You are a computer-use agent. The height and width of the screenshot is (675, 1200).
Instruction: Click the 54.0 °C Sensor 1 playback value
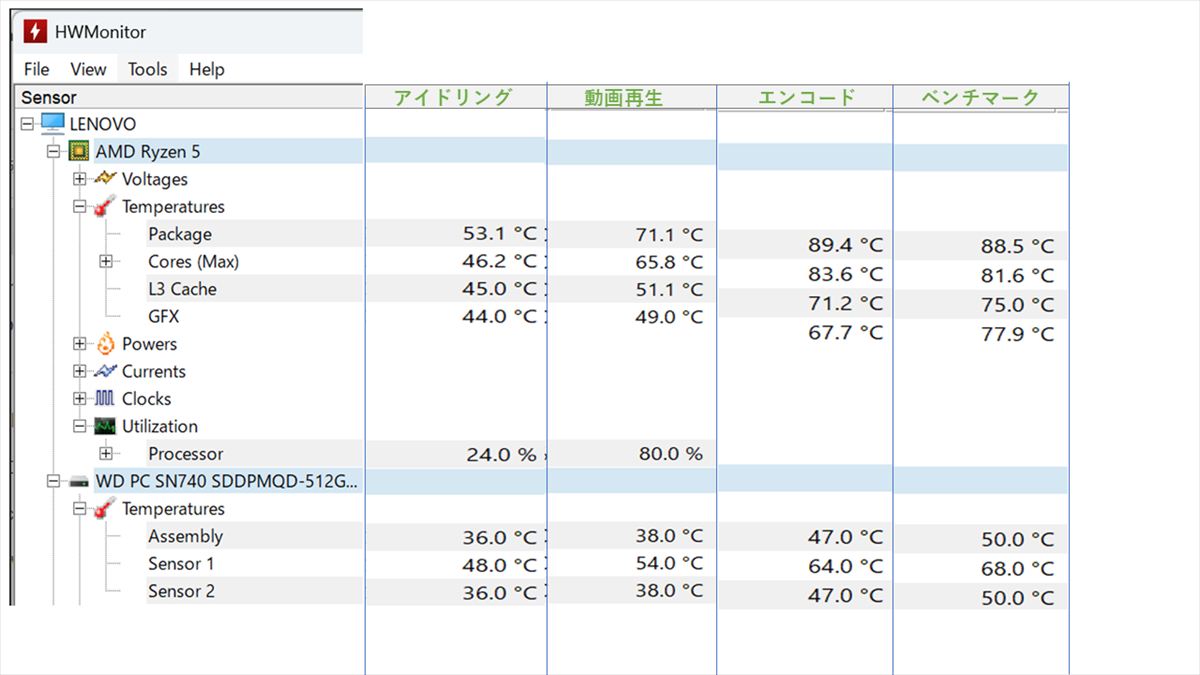click(669, 564)
